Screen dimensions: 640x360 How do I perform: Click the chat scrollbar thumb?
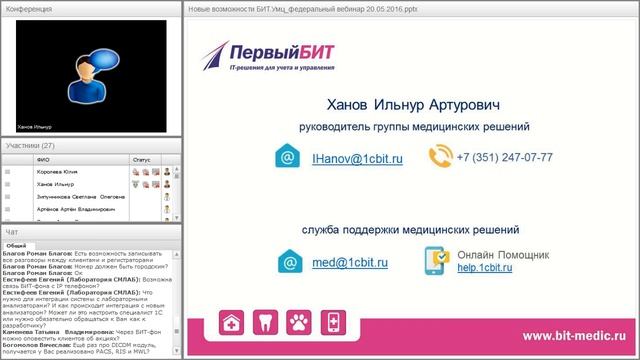177,331
